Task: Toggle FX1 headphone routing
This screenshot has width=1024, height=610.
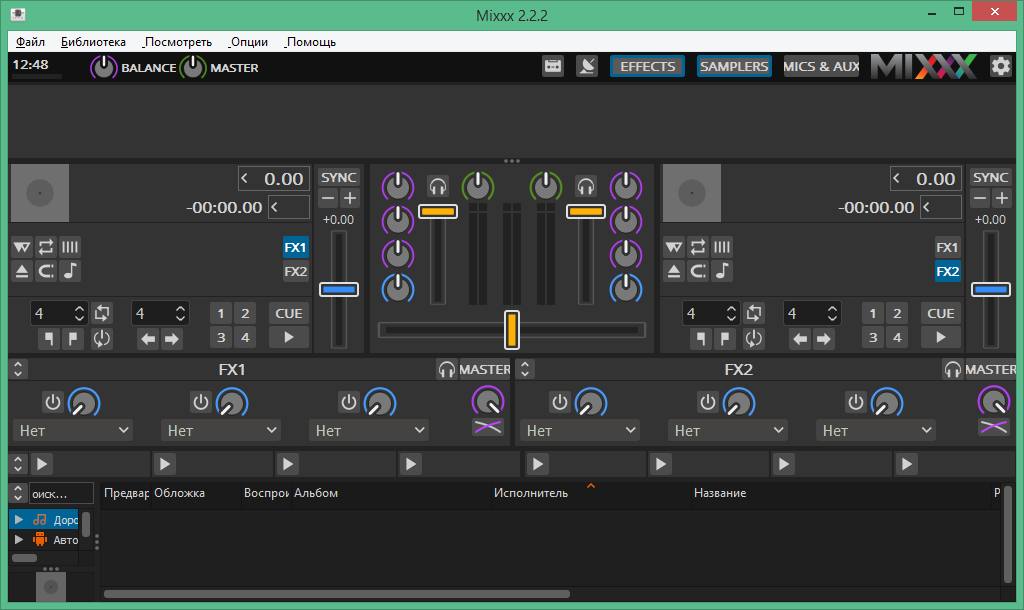Action: [x=447, y=370]
